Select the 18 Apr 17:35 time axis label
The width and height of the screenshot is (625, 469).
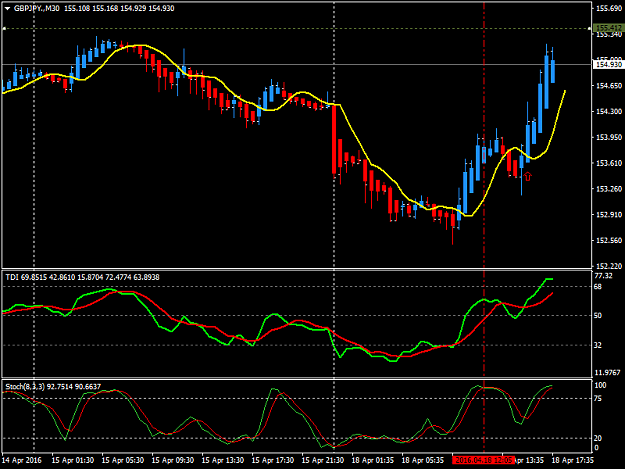point(573,460)
